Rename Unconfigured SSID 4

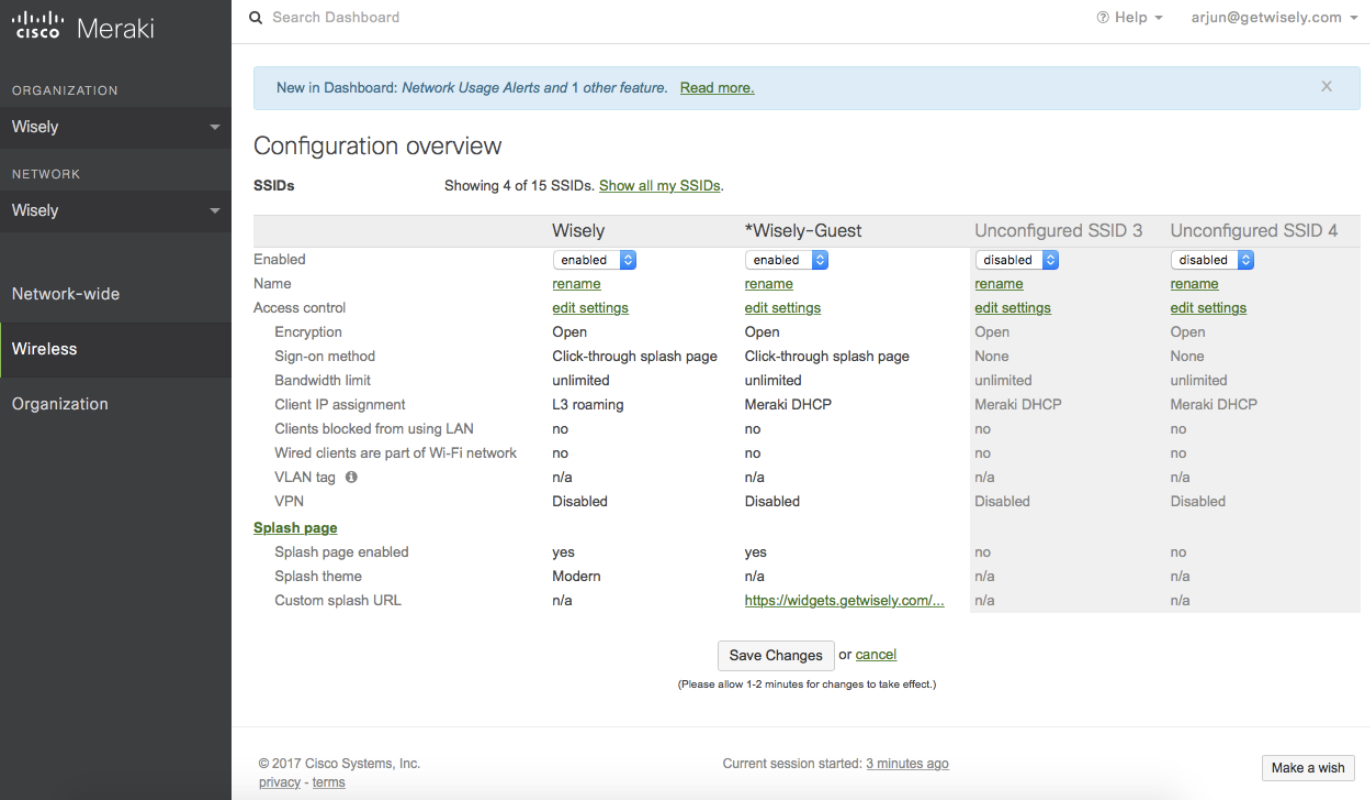(x=1195, y=284)
